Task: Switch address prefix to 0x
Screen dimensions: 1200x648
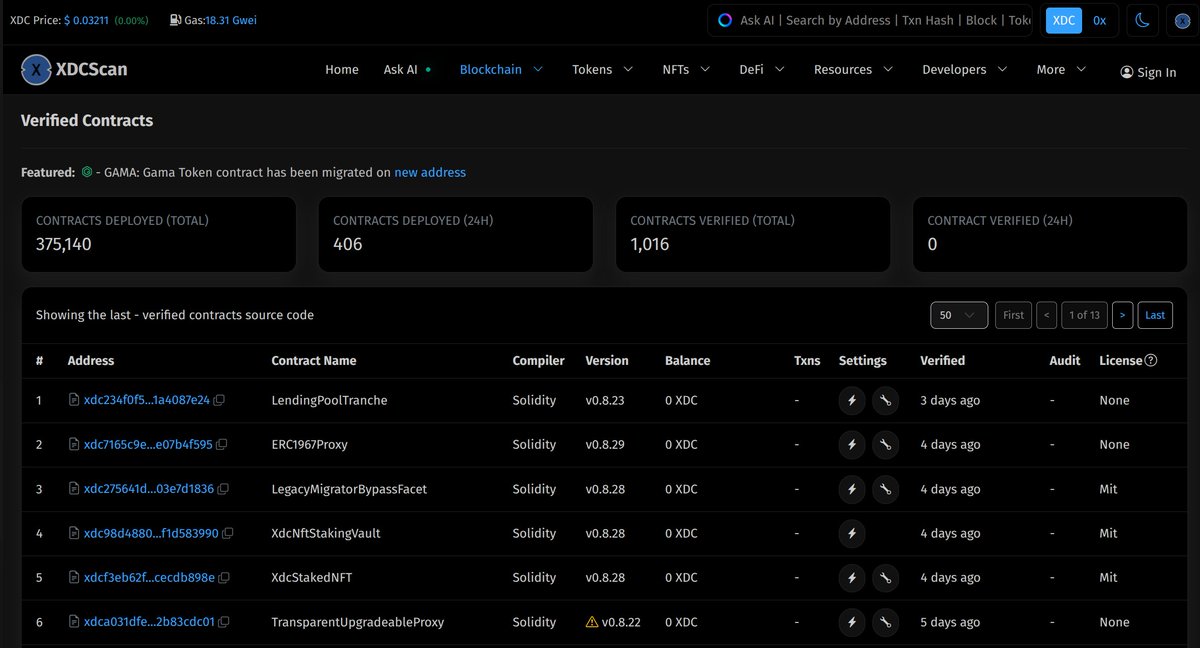Action: click(x=1099, y=20)
